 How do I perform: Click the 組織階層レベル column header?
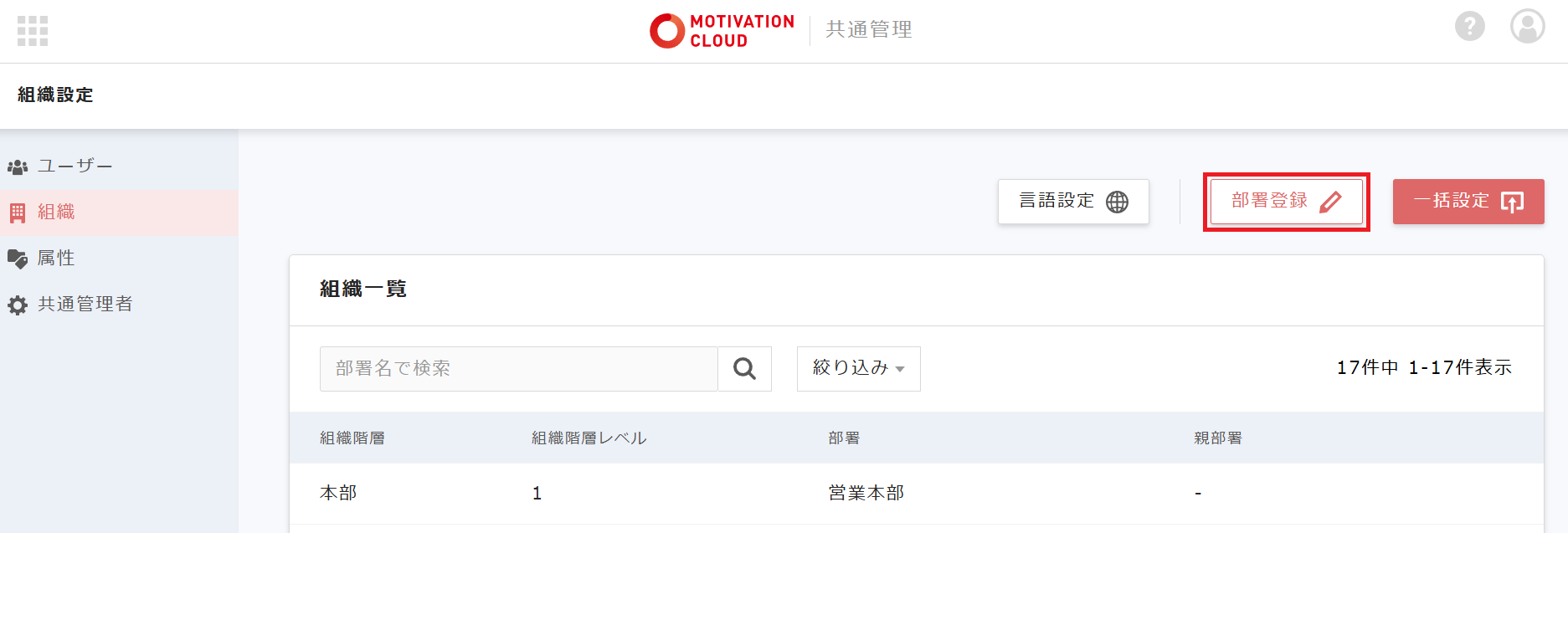589,438
